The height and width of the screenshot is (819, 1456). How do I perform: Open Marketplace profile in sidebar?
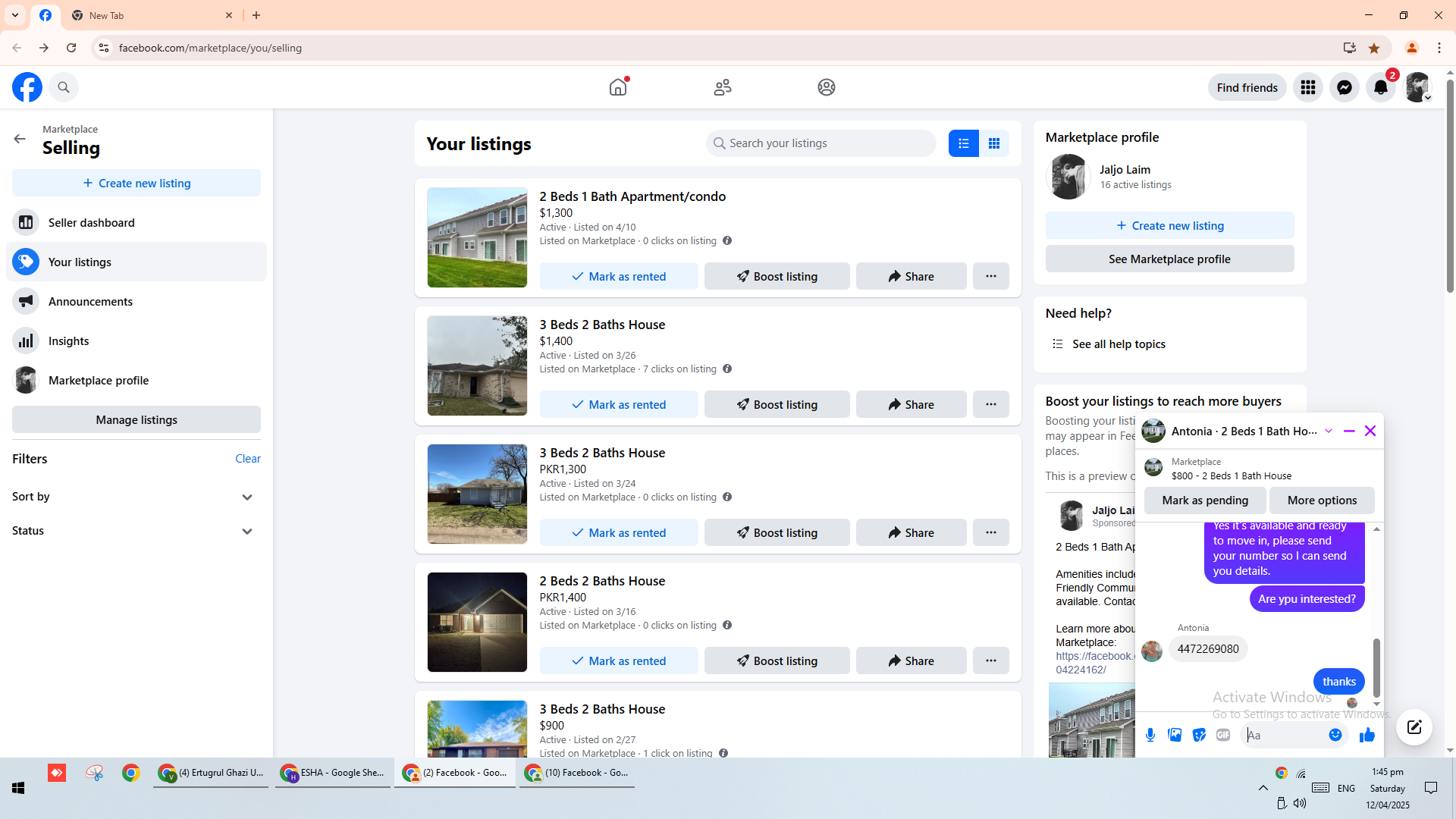tap(136, 380)
